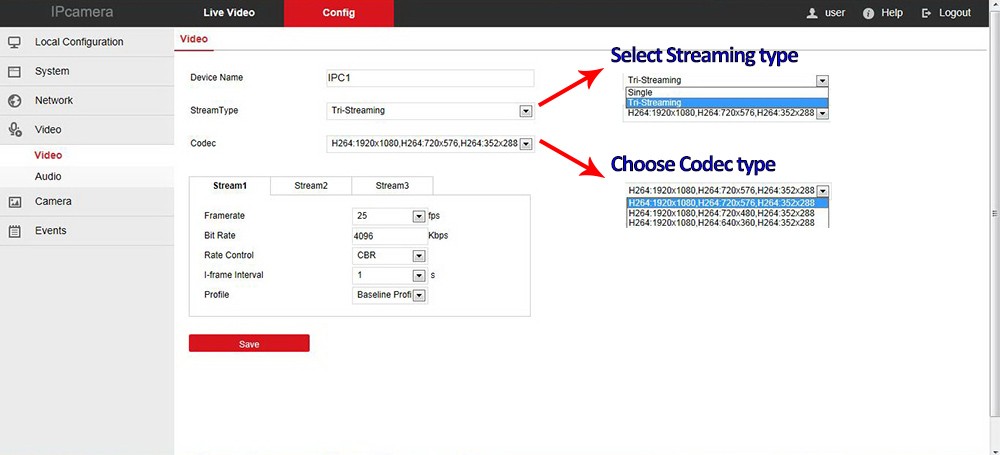
Task: Switch to the Stream2 tab
Action: point(310,186)
